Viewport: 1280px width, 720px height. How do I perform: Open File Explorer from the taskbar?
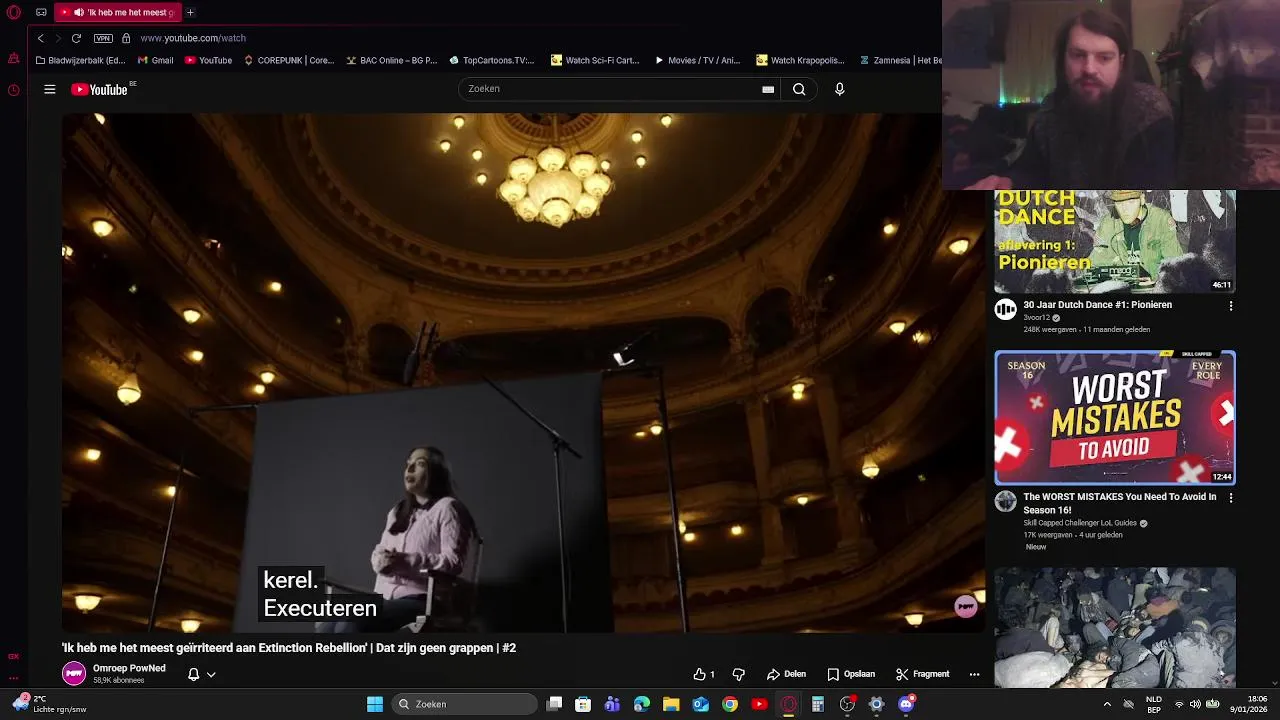671,704
